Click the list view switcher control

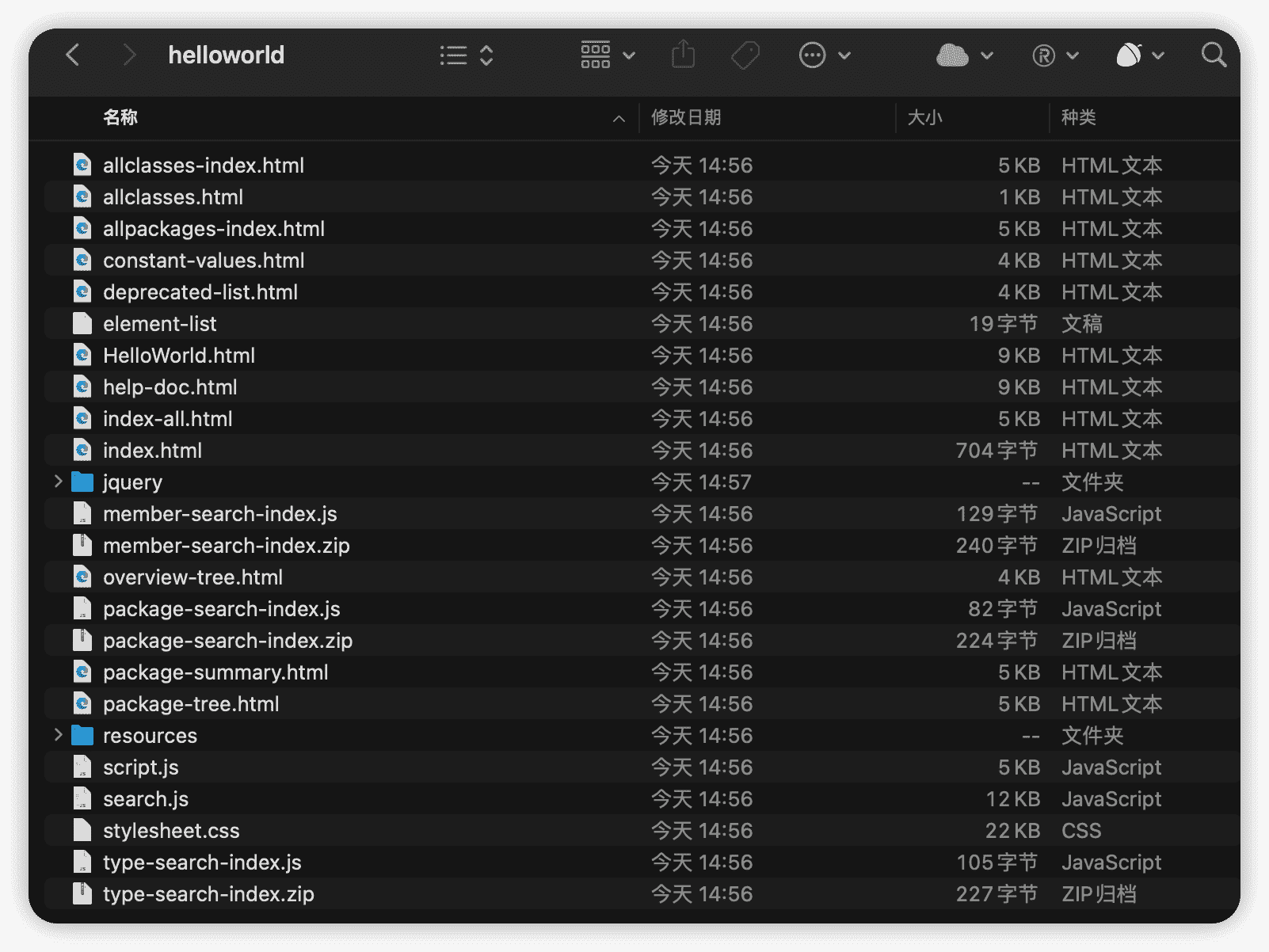pyautogui.click(x=467, y=55)
